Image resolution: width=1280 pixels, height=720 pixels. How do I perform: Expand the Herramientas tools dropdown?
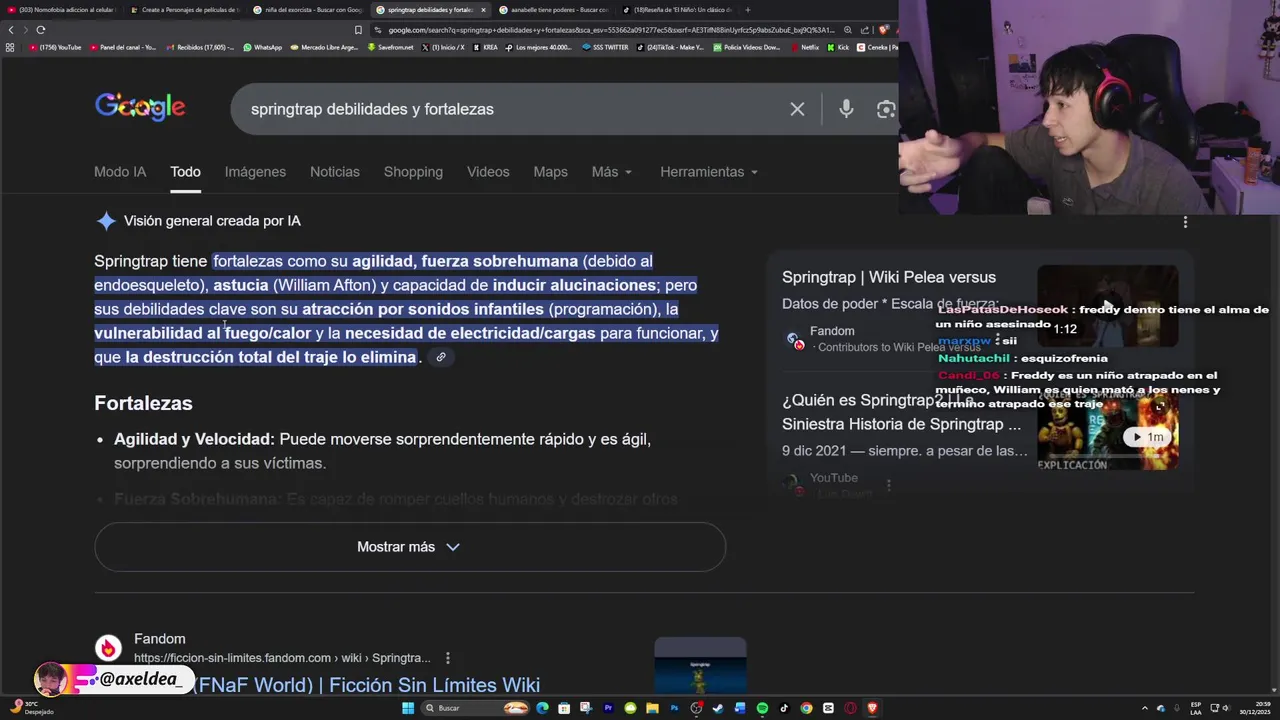(x=708, y=172)
